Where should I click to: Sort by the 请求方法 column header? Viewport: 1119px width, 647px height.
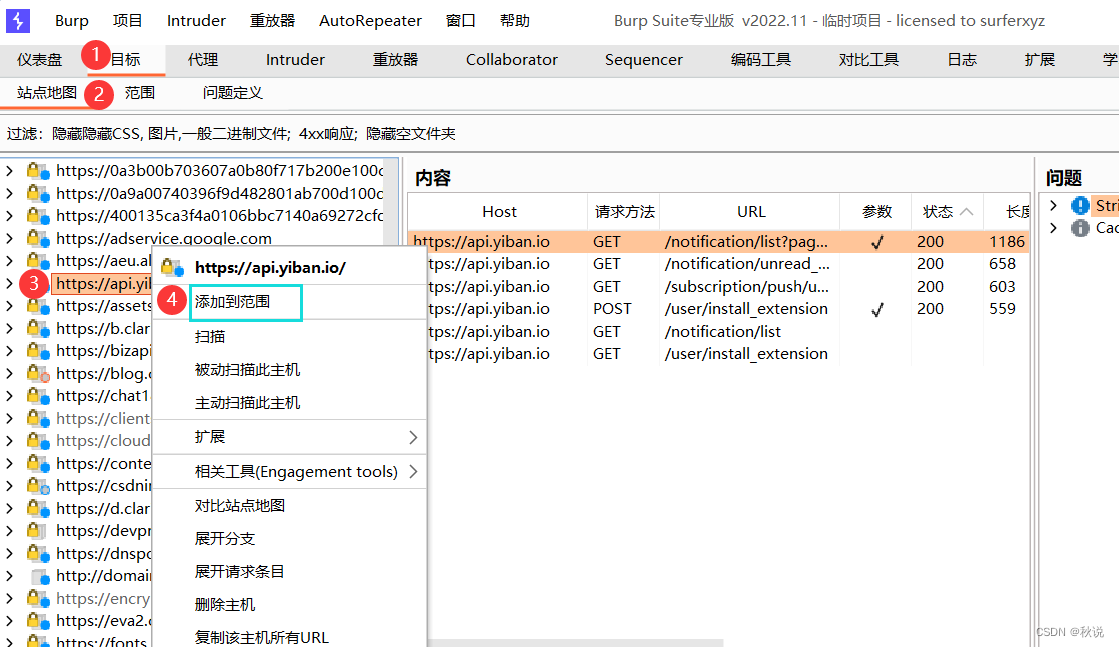[x=624, y=212]
